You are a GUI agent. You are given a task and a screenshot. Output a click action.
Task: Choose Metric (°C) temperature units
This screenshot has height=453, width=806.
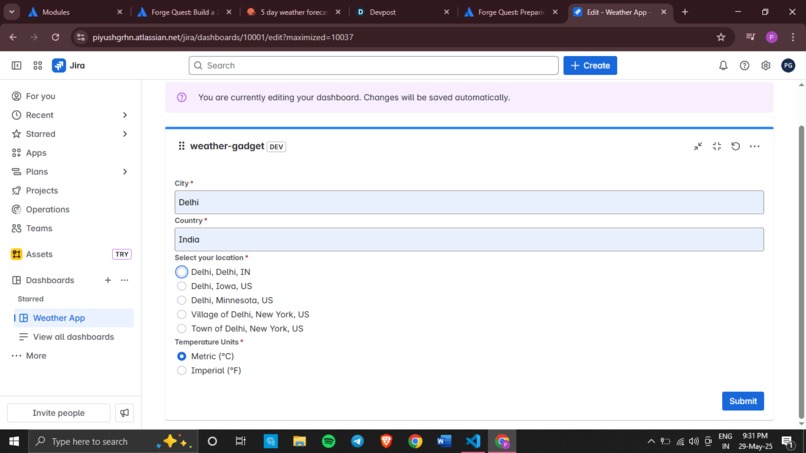pyautogui.click(x=181, y=356)
